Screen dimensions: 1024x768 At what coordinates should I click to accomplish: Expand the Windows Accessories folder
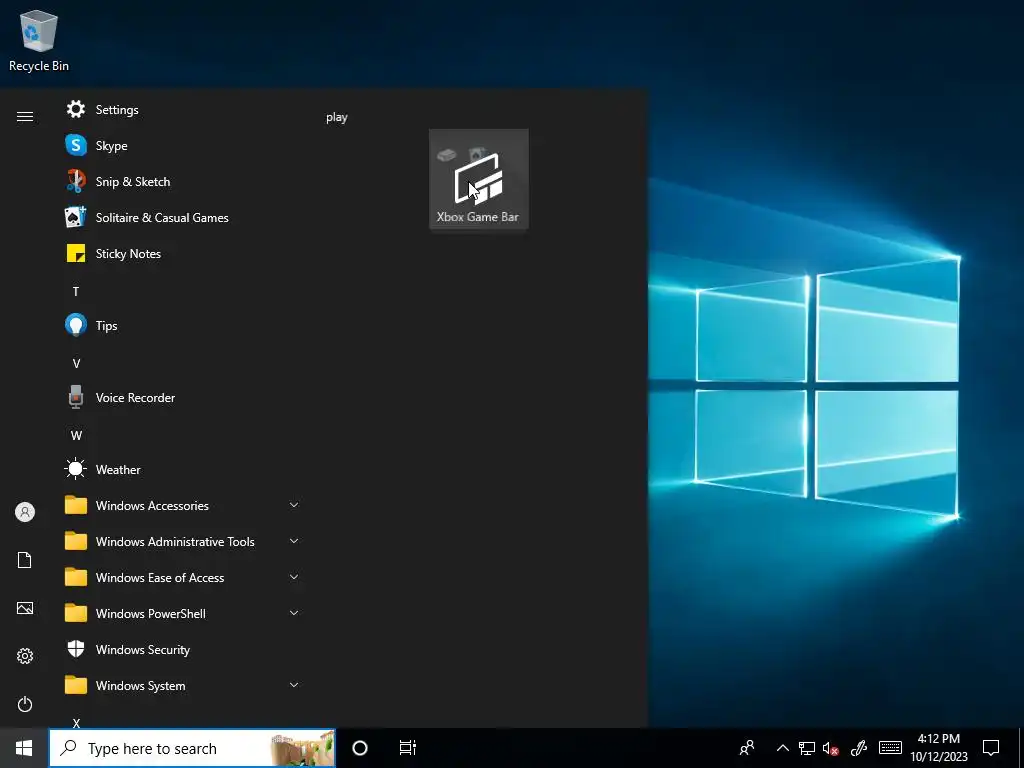[182, 505]
